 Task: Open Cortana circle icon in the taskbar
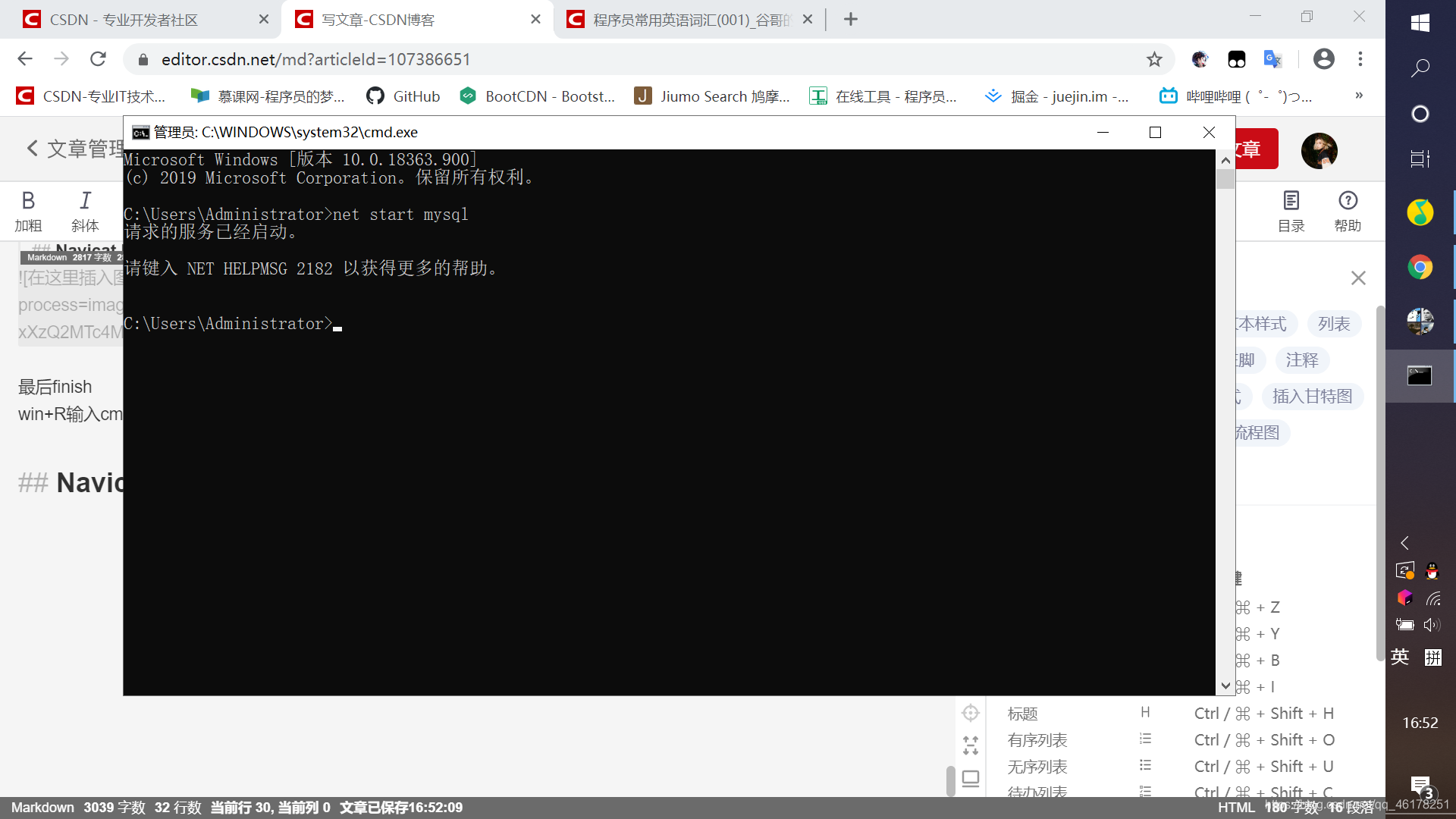[1420, 114]
